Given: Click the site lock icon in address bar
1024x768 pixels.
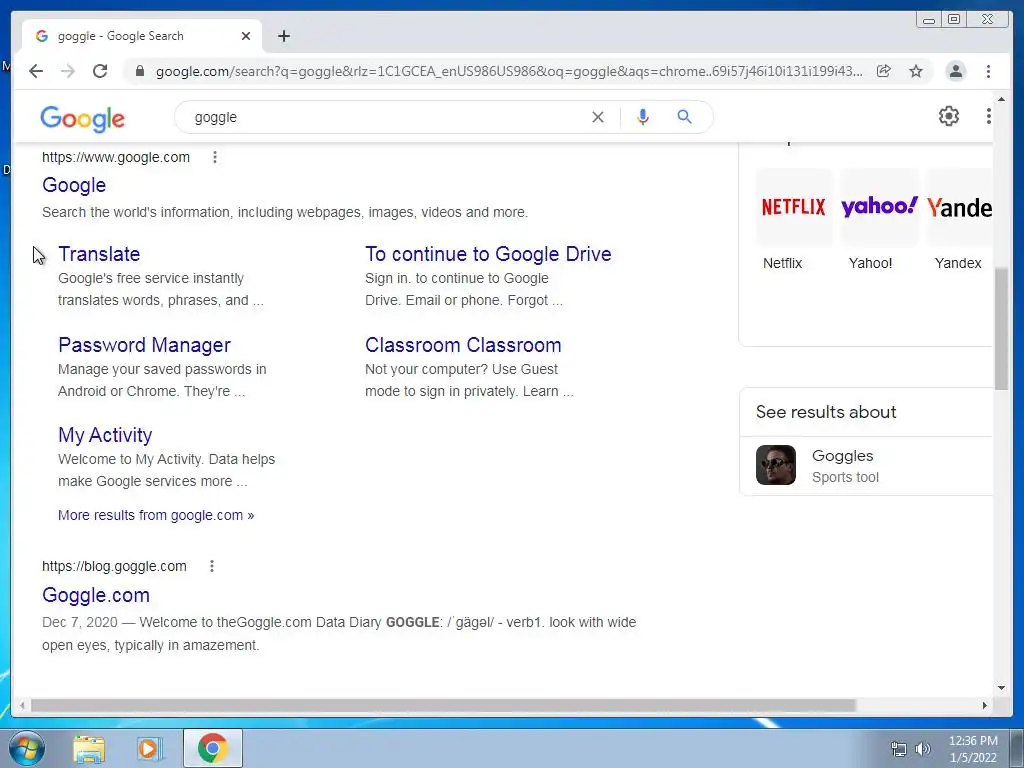Looking at the screenshot, I should click(139, 71).
